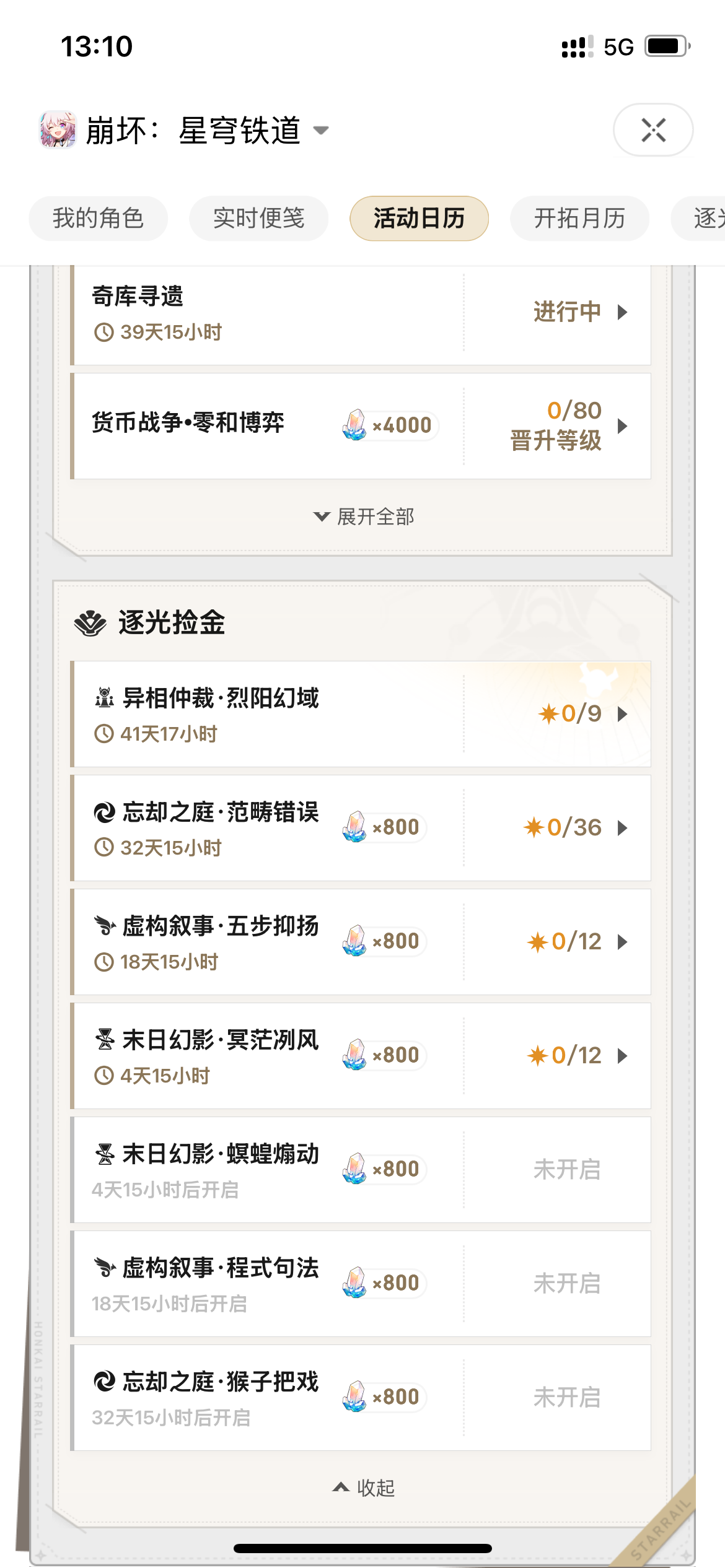Tap the 异相仲裁 icon beside 烈阳幻域
Viewport: 725px width, 1568px height.
[x=104, y=699]
